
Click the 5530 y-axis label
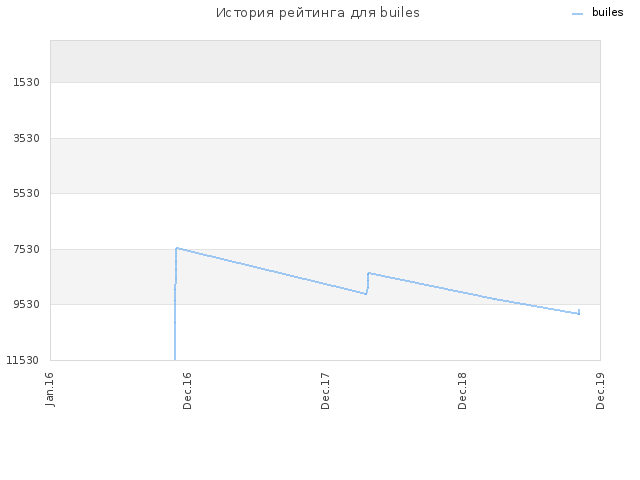click(x=26, y=193)
